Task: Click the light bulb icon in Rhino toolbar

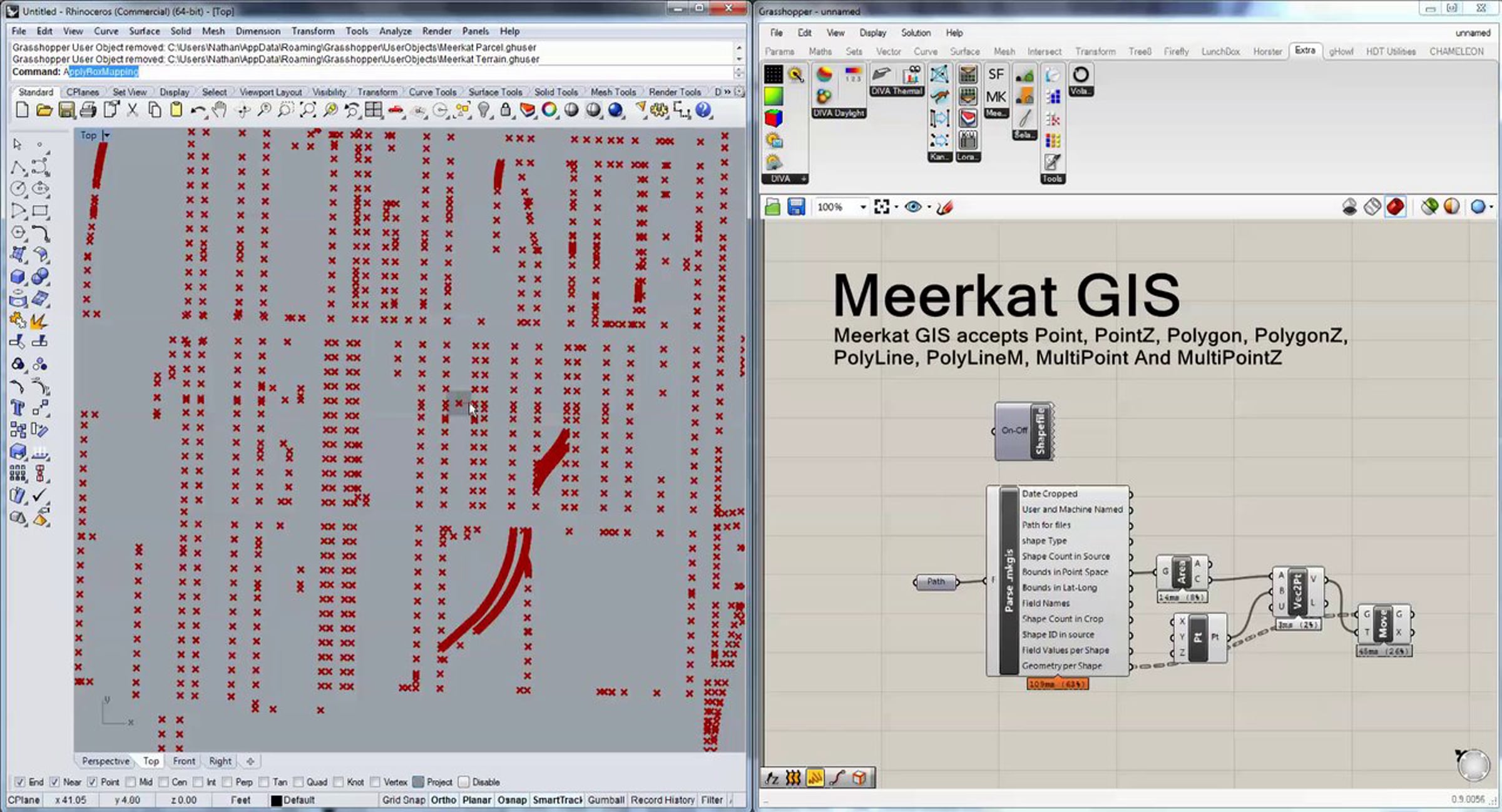Action: [484, 111]
